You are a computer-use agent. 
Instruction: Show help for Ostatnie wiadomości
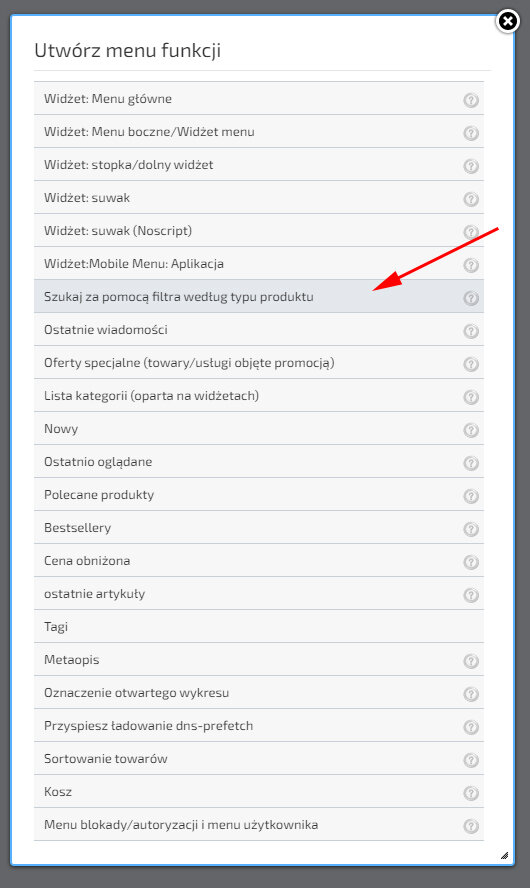(x=471, y=331)
